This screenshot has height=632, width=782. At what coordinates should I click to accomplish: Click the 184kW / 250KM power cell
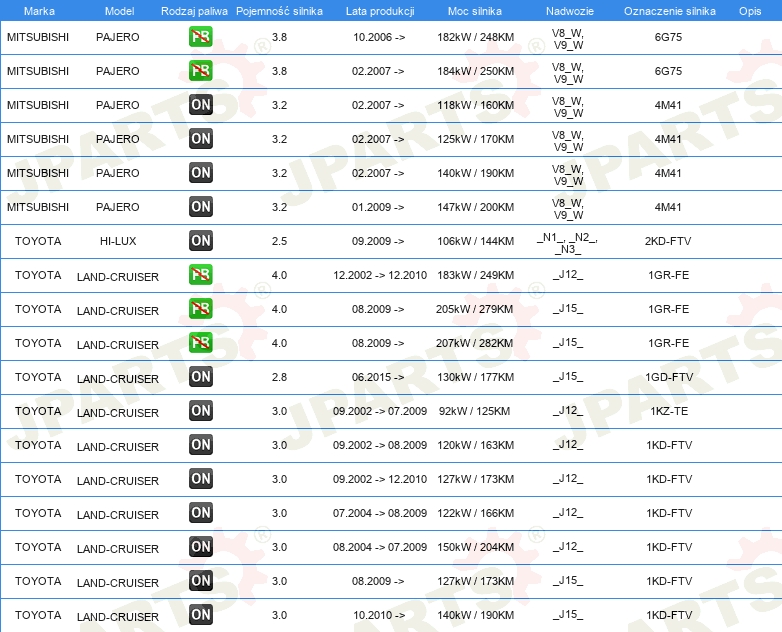[475, 71]
